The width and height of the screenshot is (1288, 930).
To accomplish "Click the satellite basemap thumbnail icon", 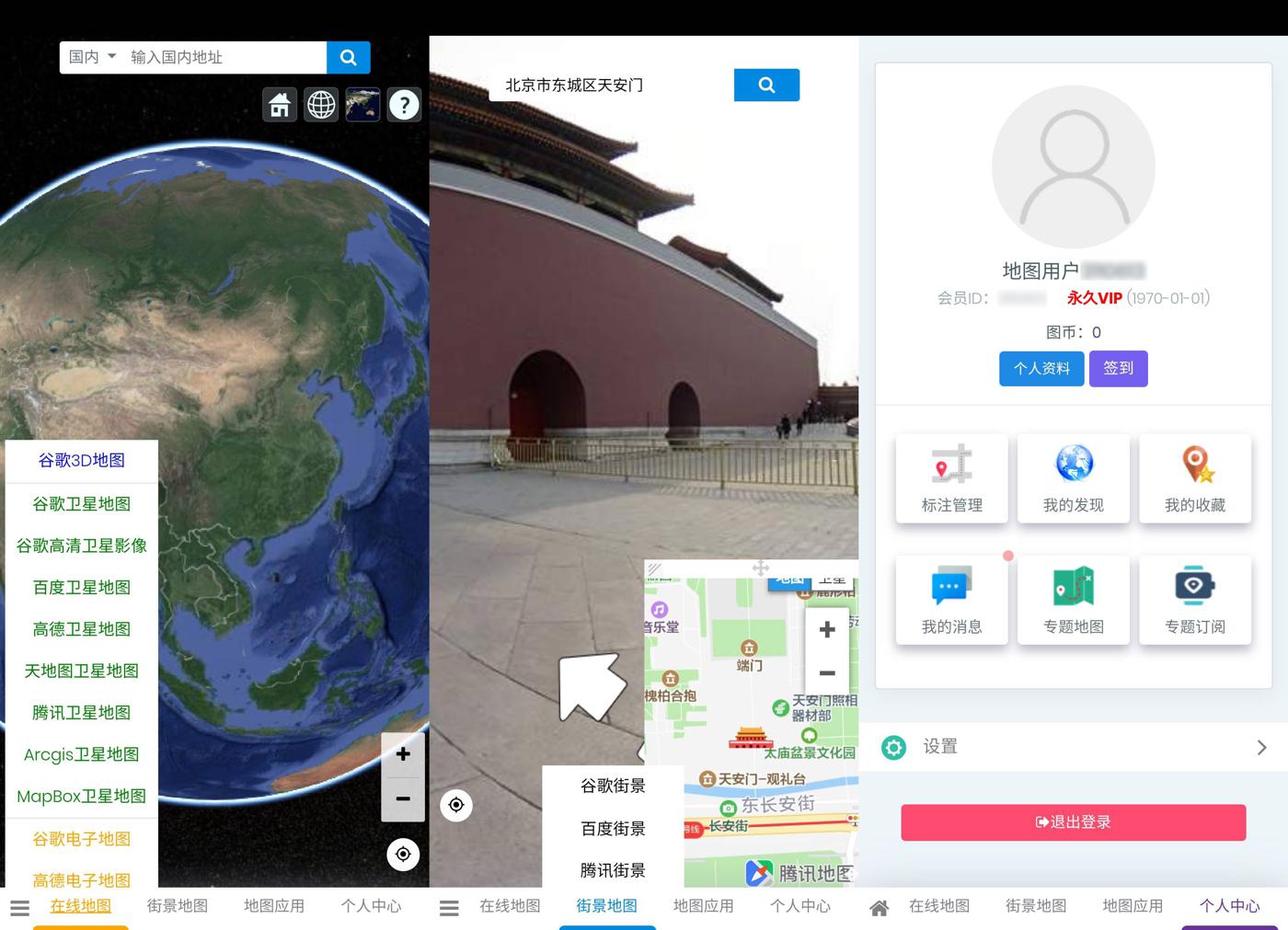I will pos(362,105).
